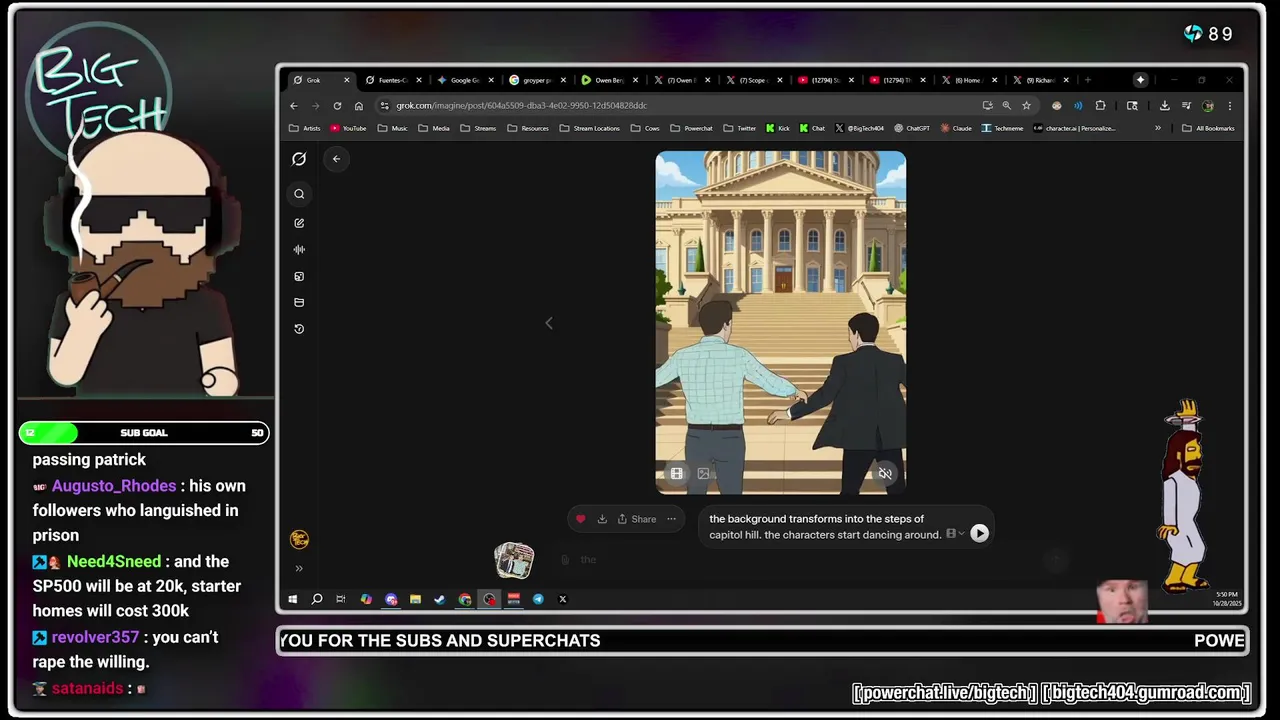
Task: Unlike the post with red heart
Action: pyautogui.click(x=580, y=519)
